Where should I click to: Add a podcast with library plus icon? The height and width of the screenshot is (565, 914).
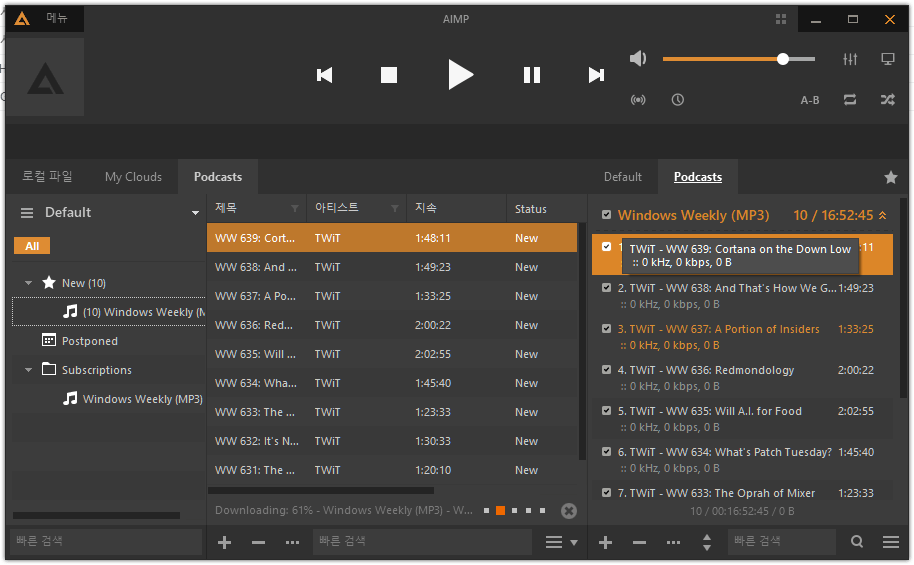(x=224, y=542)
